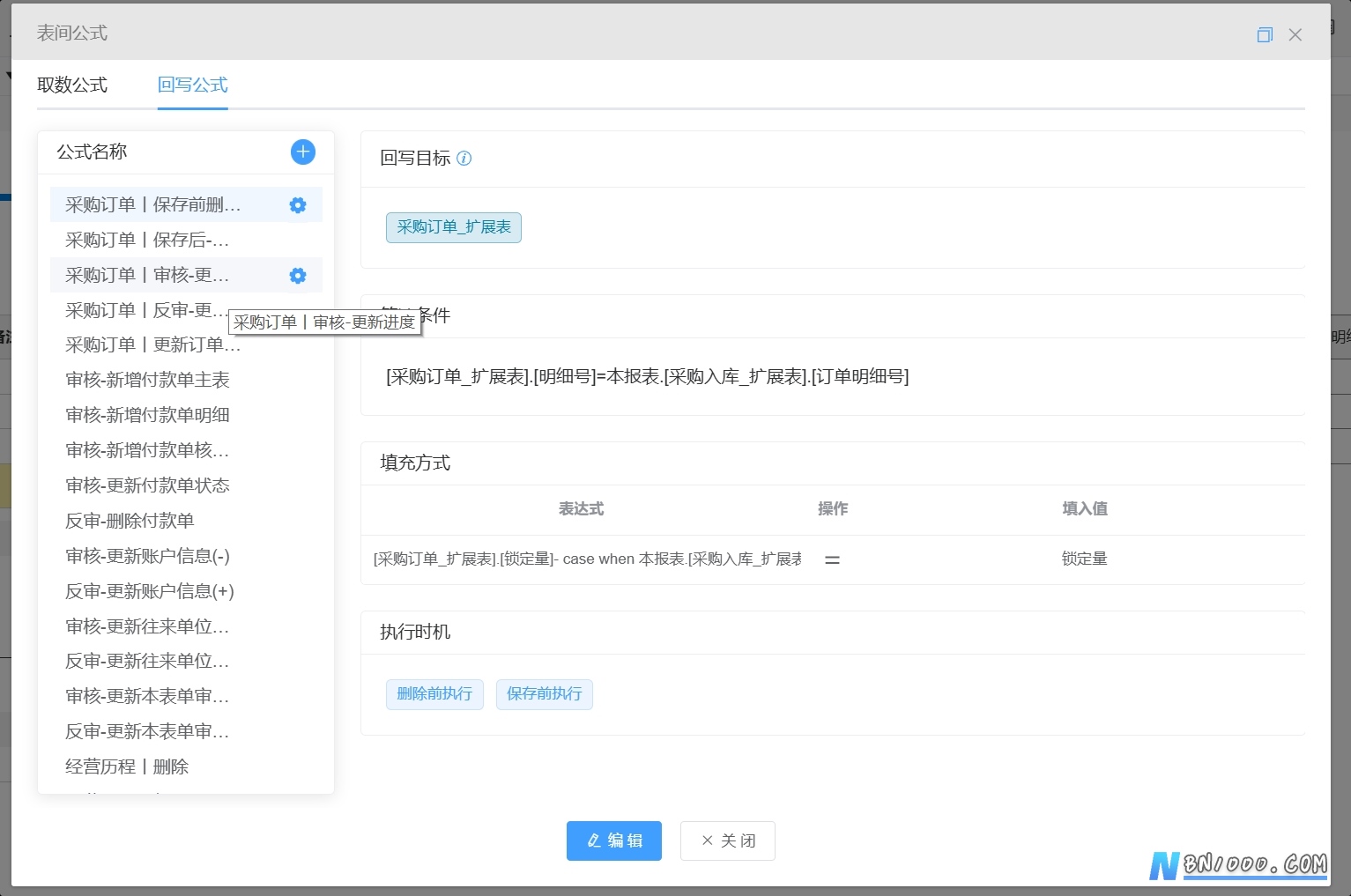Screen dimensions: 1351x896
Task: Click the 关闭 button
Action: click(x=728, y=840)
